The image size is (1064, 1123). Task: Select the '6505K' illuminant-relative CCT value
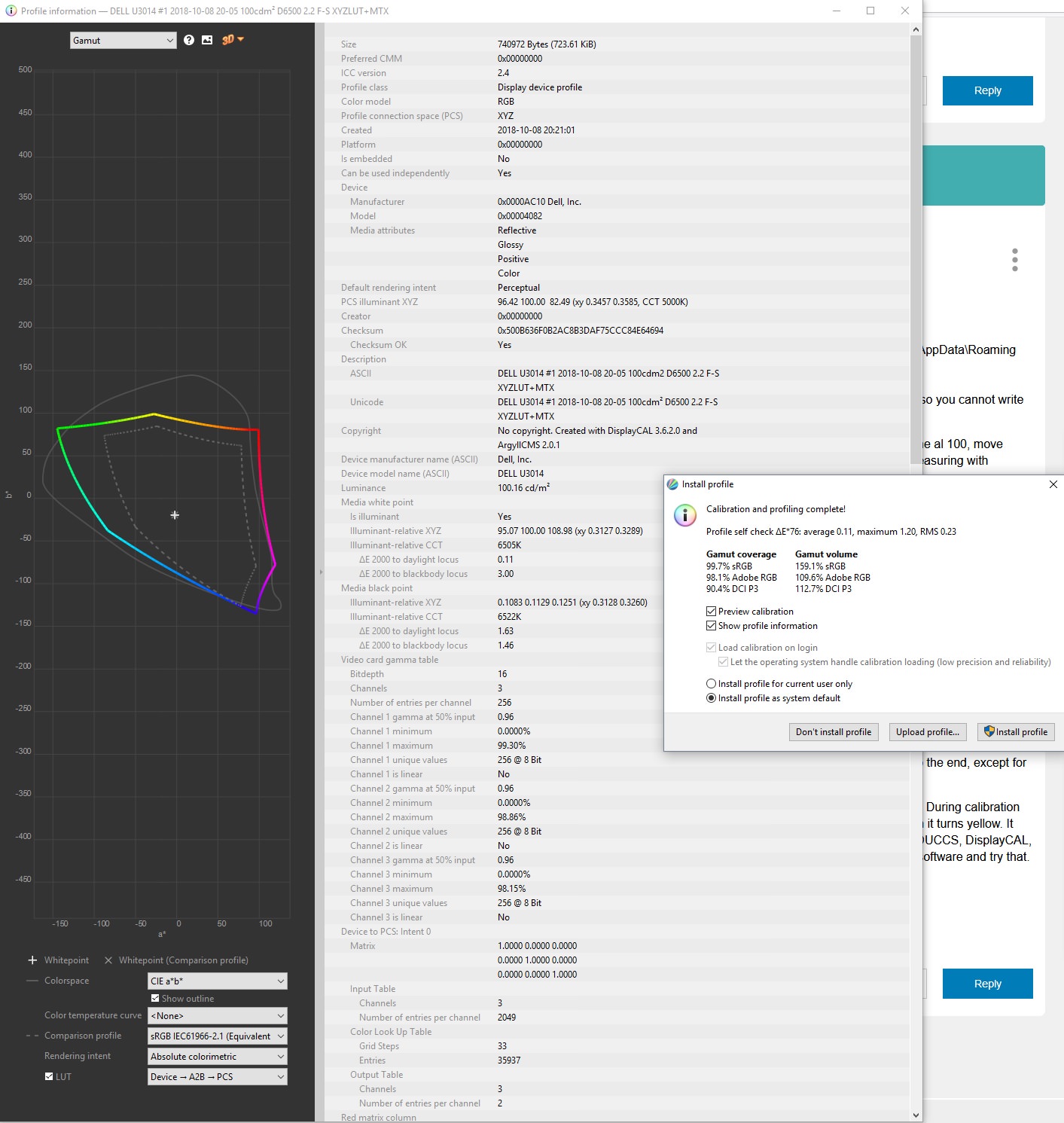point(510,545)
